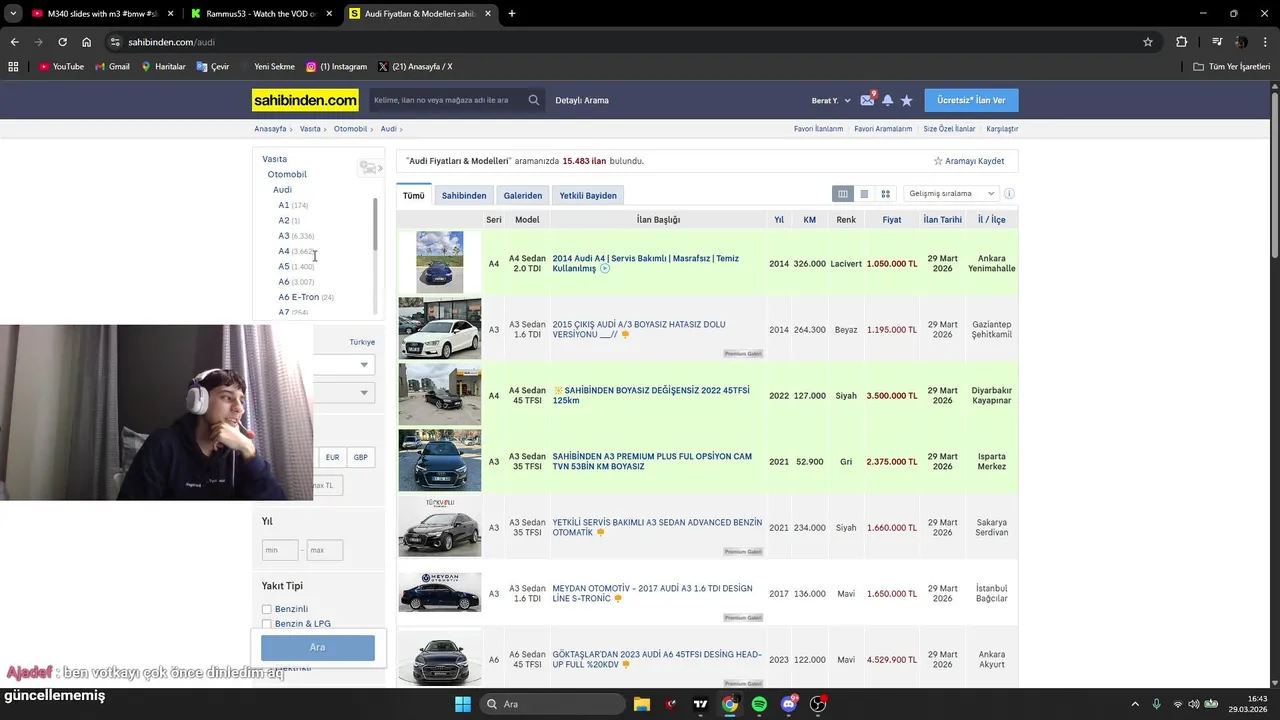Click the Windows Start button

pos(462,704)
